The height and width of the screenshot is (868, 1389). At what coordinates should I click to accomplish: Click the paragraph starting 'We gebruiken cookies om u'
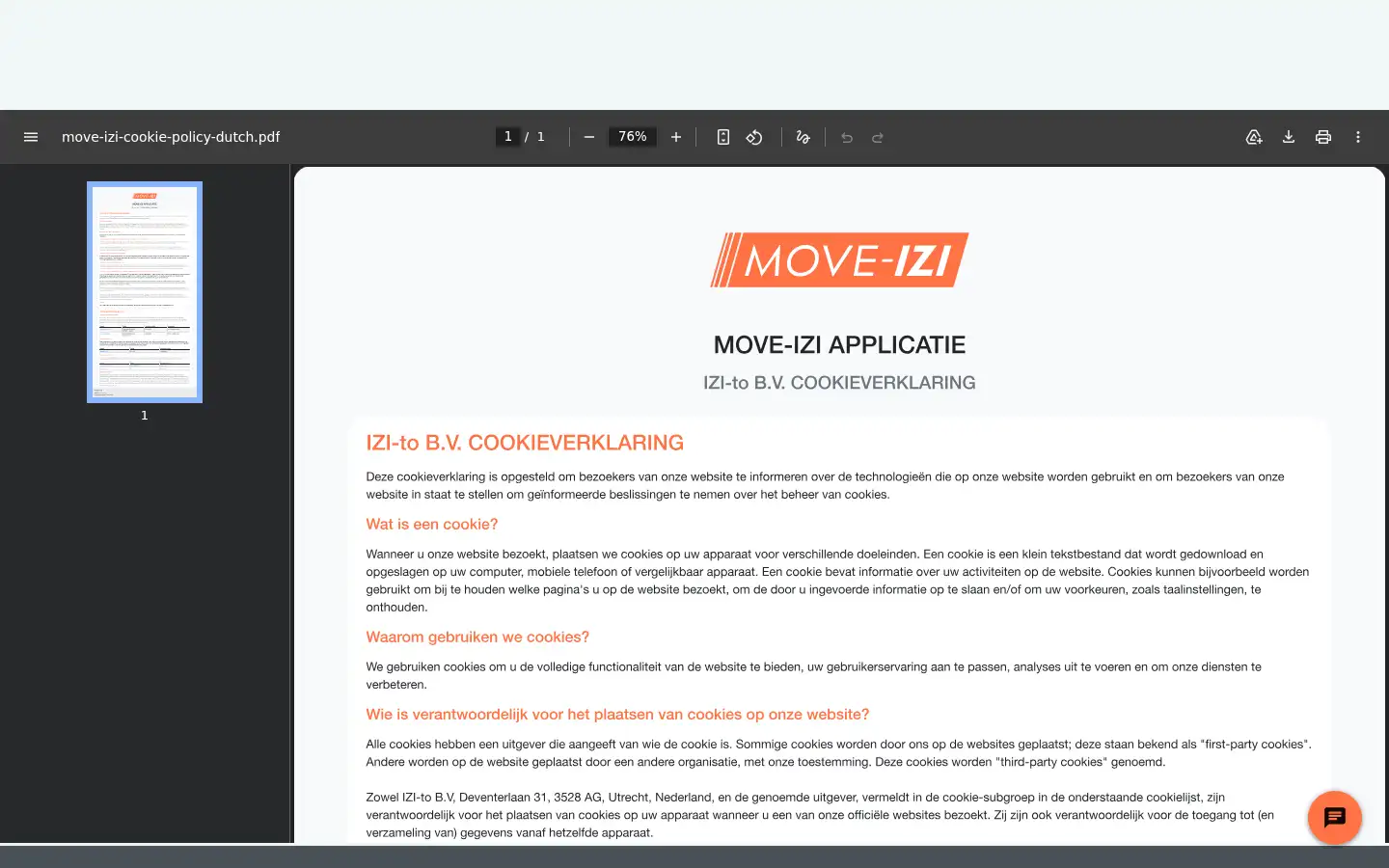tap(813, 675)
